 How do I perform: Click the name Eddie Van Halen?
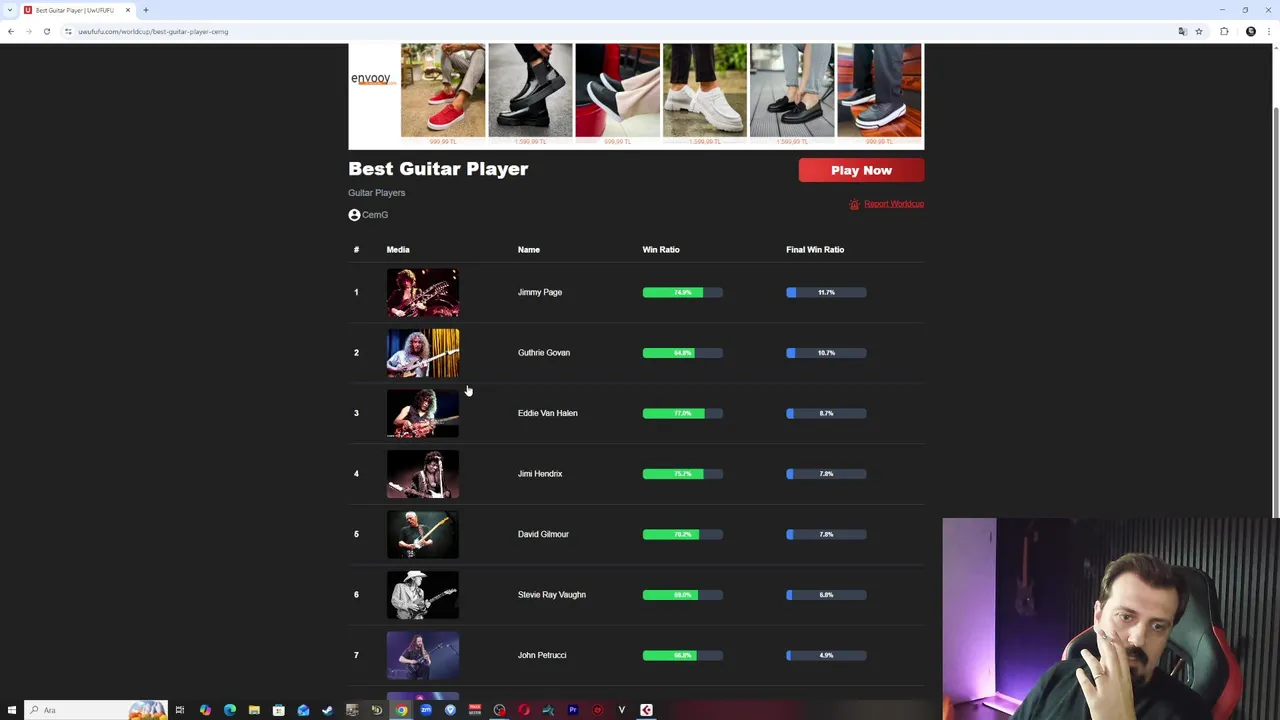tap(547, 413)
